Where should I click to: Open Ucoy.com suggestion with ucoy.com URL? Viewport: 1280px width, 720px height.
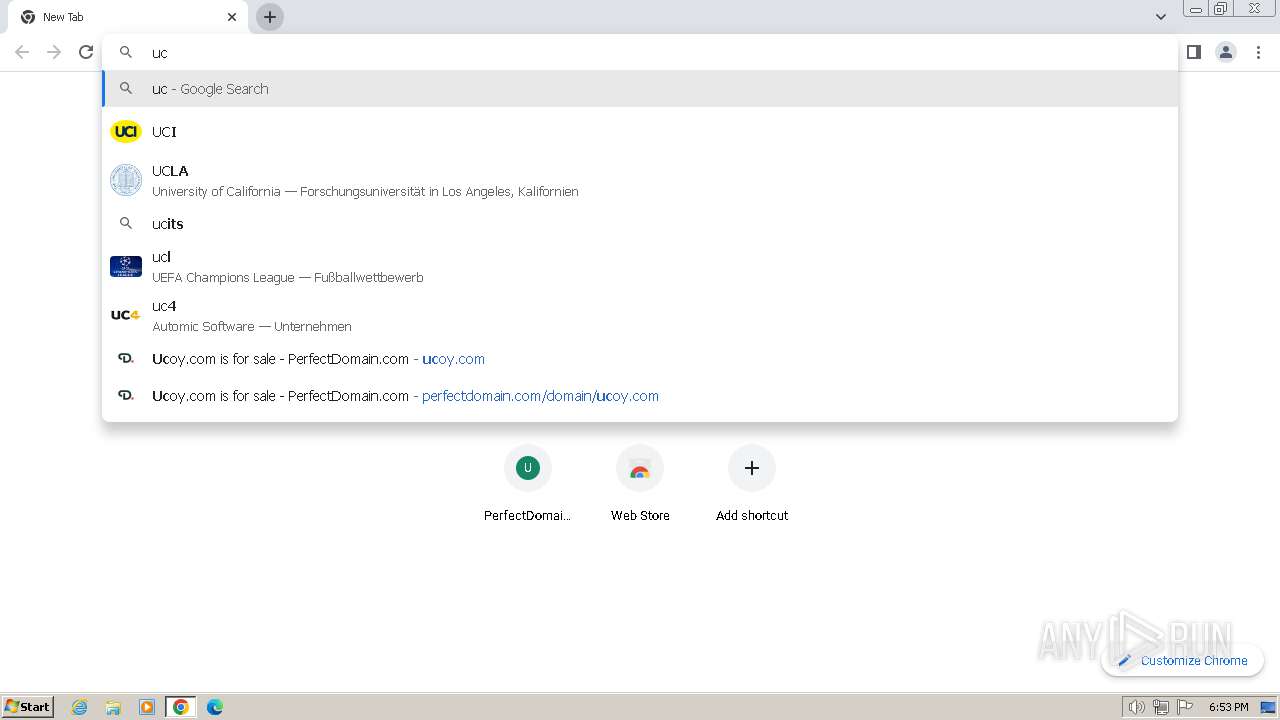(640, 358)
